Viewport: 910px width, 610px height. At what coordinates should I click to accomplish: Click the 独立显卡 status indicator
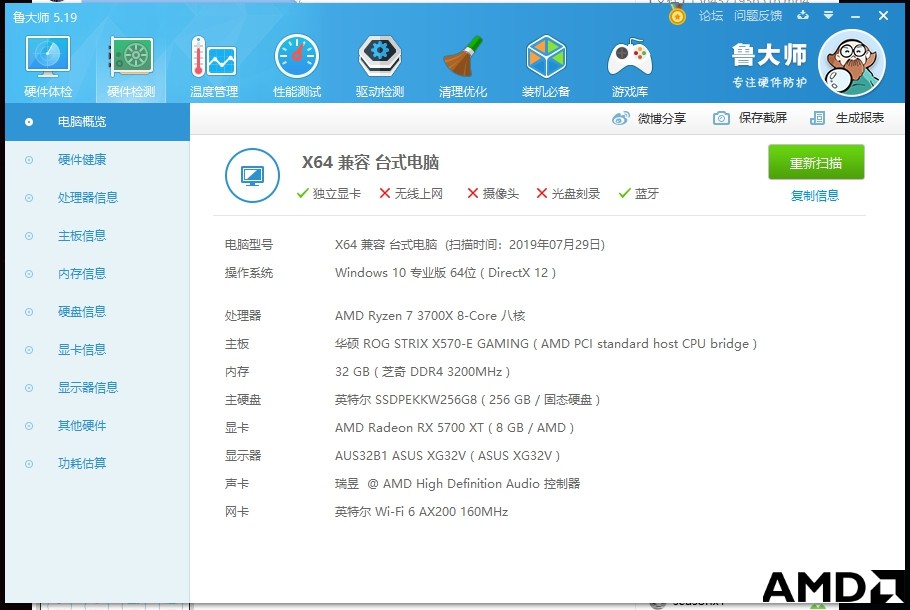[328, 193]
